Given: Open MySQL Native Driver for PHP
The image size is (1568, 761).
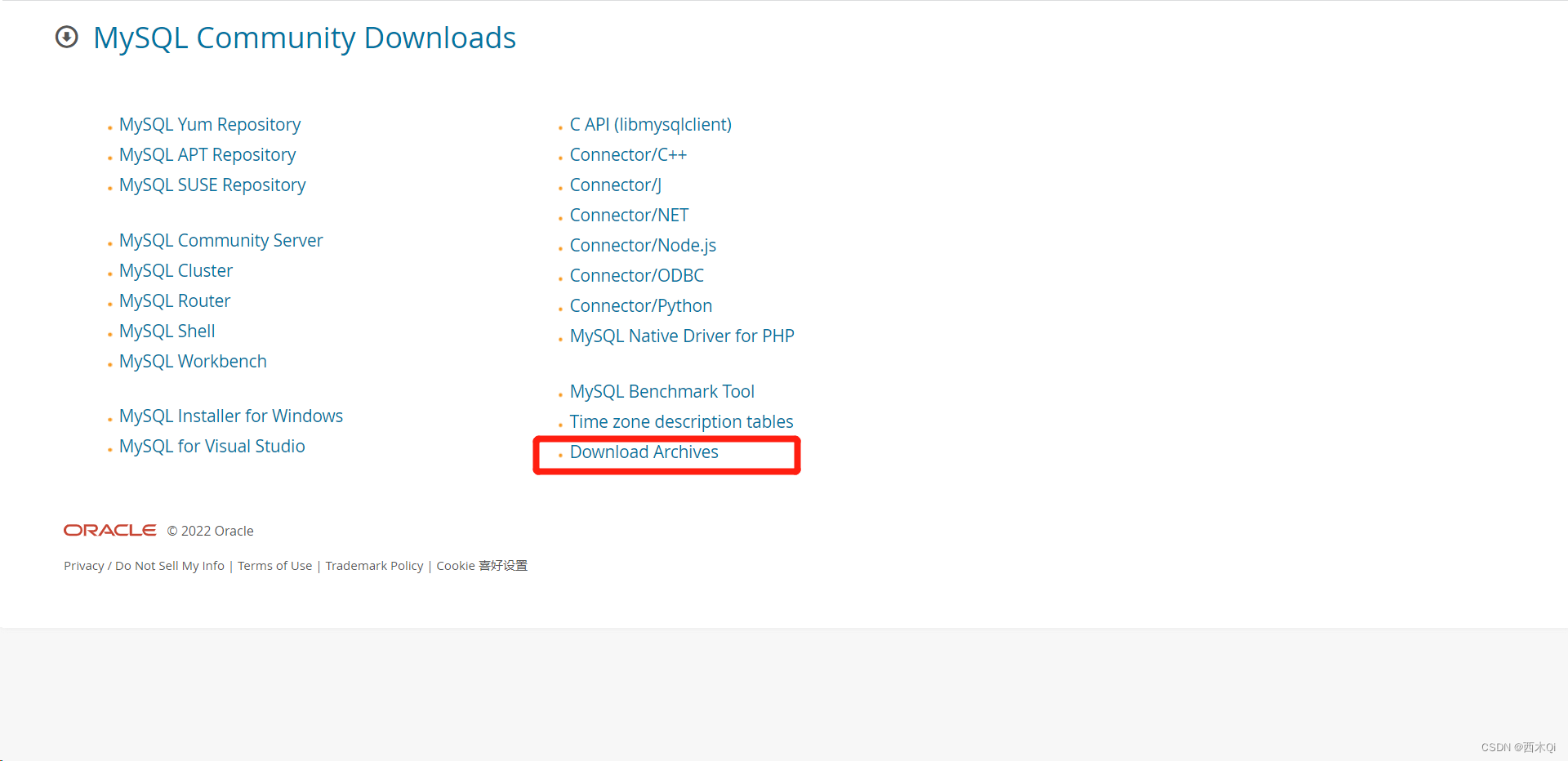Looking at the screenshot, I should [682, 336].
